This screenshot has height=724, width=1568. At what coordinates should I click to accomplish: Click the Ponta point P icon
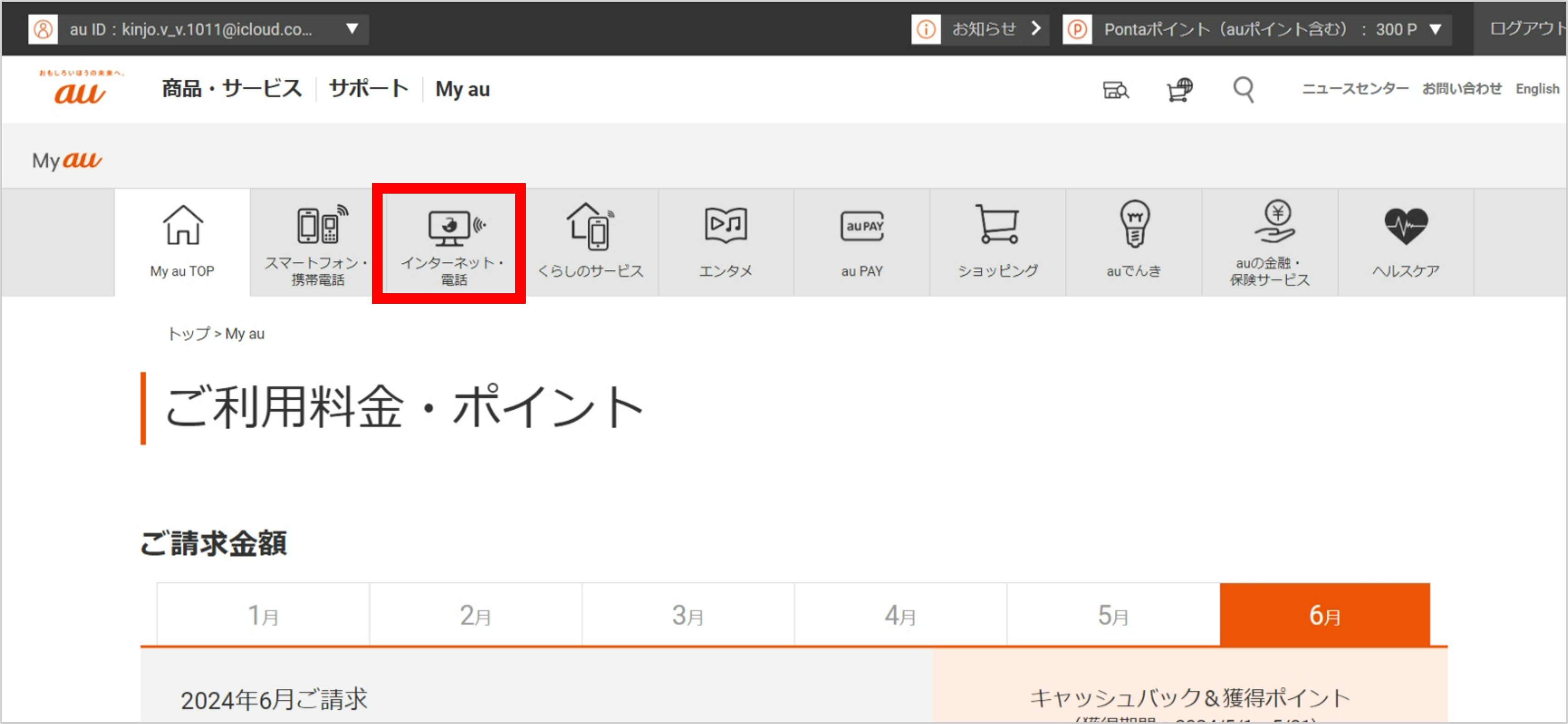pyautogui.click(x=1077, y=29)
